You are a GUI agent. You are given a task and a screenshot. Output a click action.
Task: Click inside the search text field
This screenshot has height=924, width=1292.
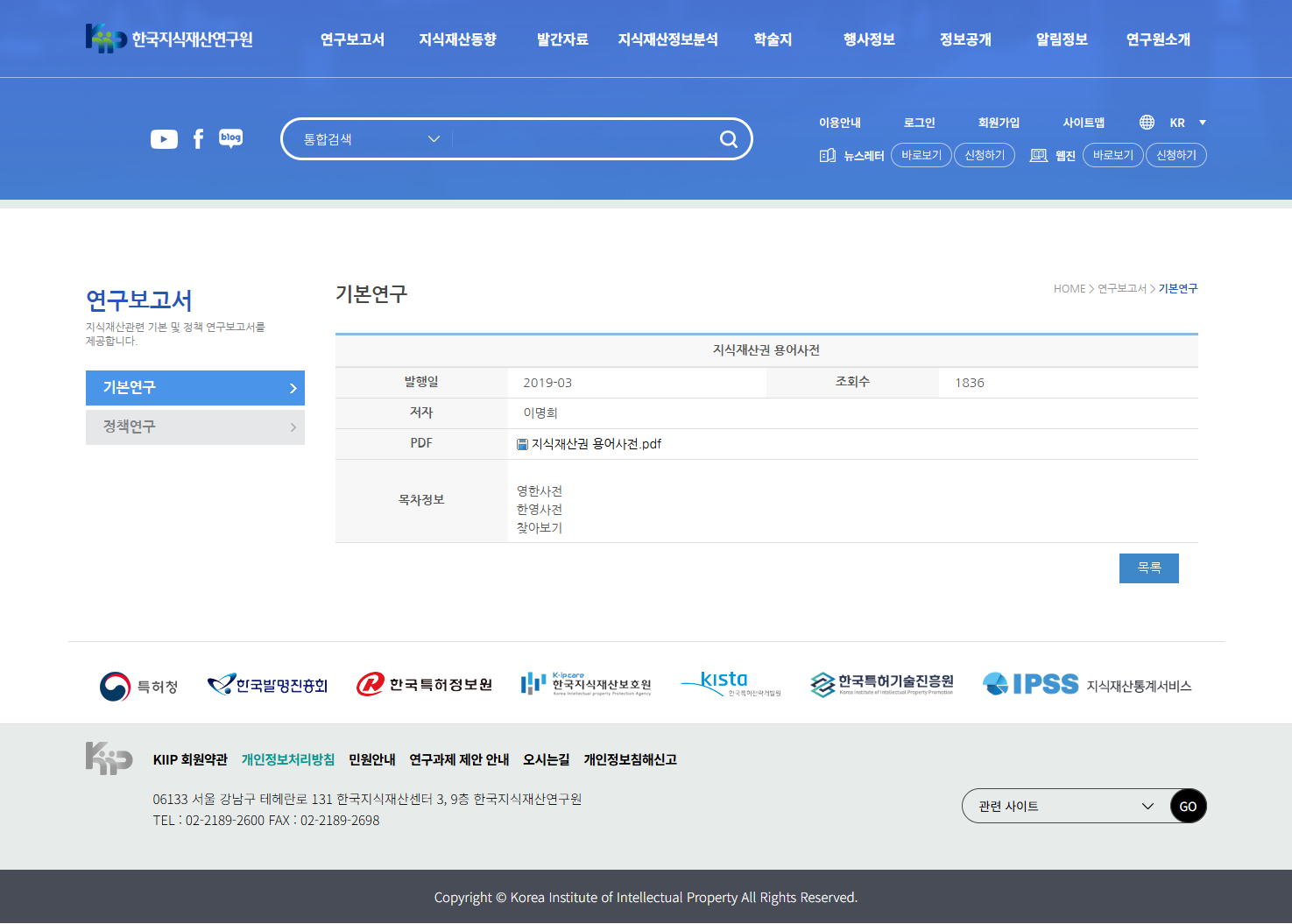click(x=582, y=139)
